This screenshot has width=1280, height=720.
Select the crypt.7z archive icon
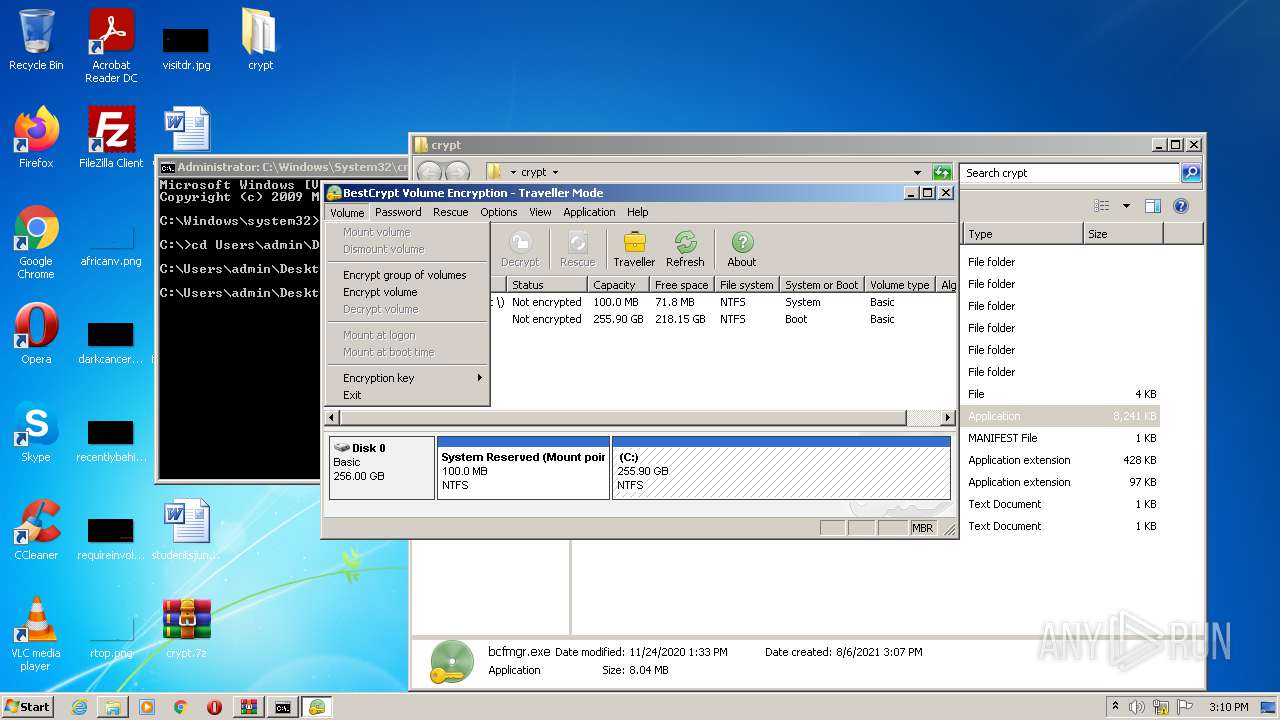[x=187, y=628]
